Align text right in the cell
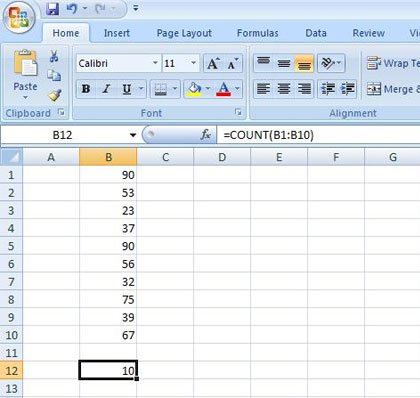Viewport: 420px width, 398px height. tap(304, 89)
